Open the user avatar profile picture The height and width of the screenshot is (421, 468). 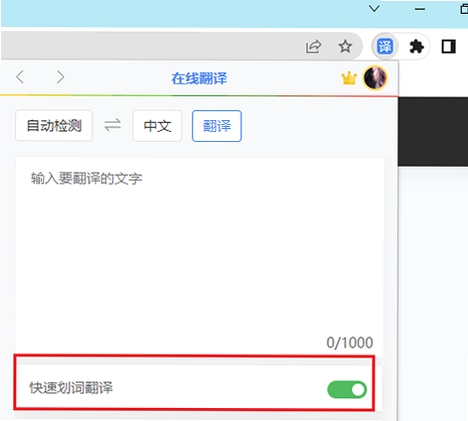tap(375, 78)
